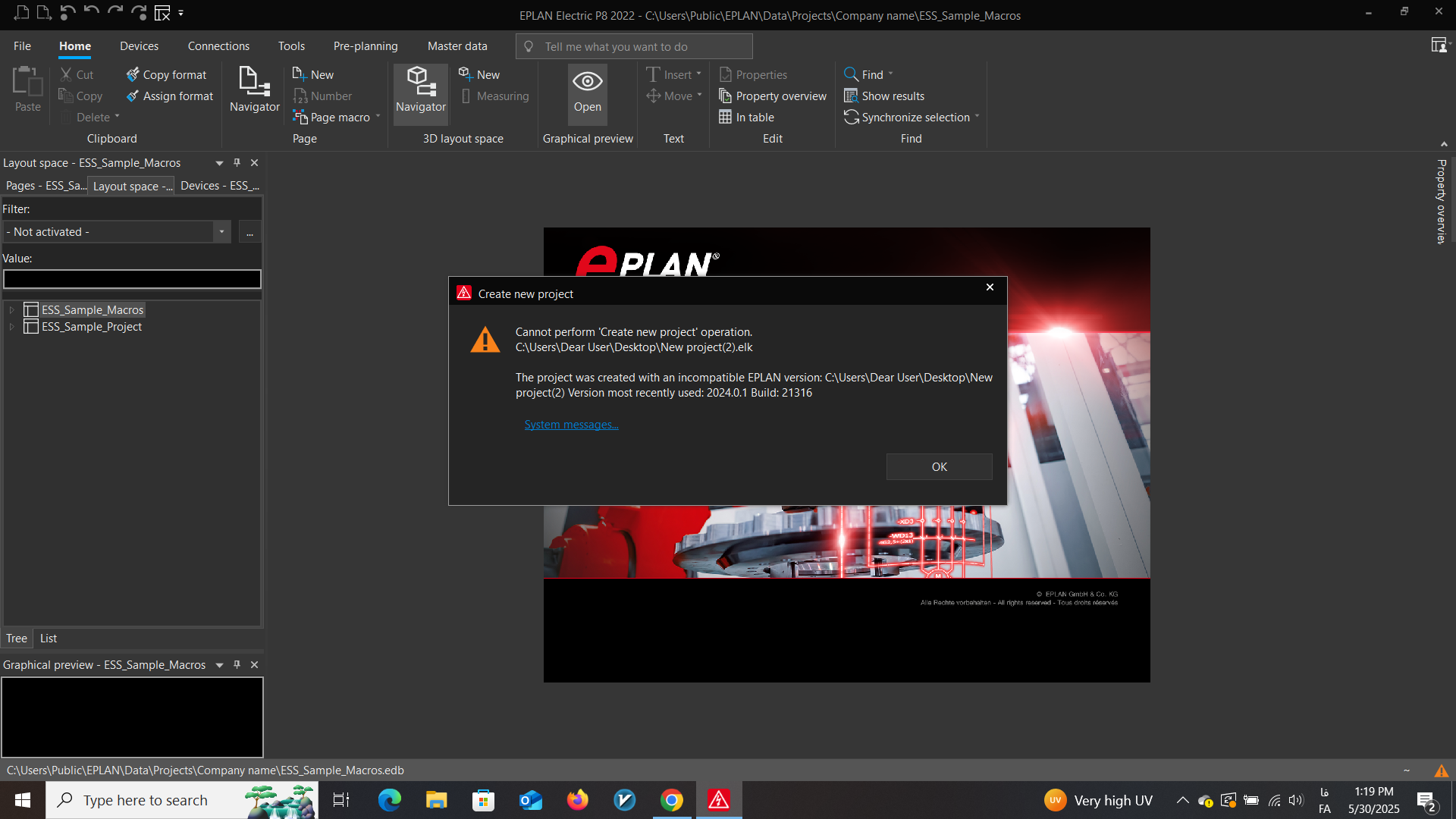Click the filter ellipsis button
The width and height of the screenshot is (1456, 819).
249,232
